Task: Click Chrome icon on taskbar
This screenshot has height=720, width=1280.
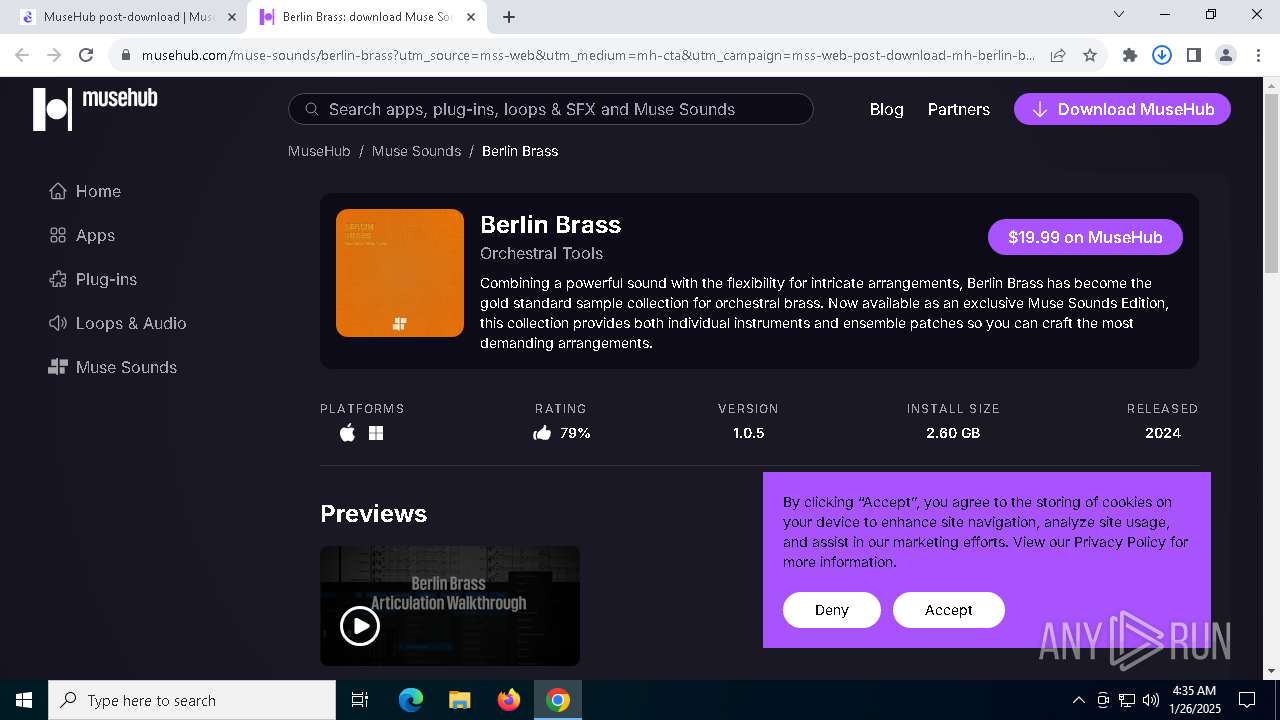Action: [558, 700]
